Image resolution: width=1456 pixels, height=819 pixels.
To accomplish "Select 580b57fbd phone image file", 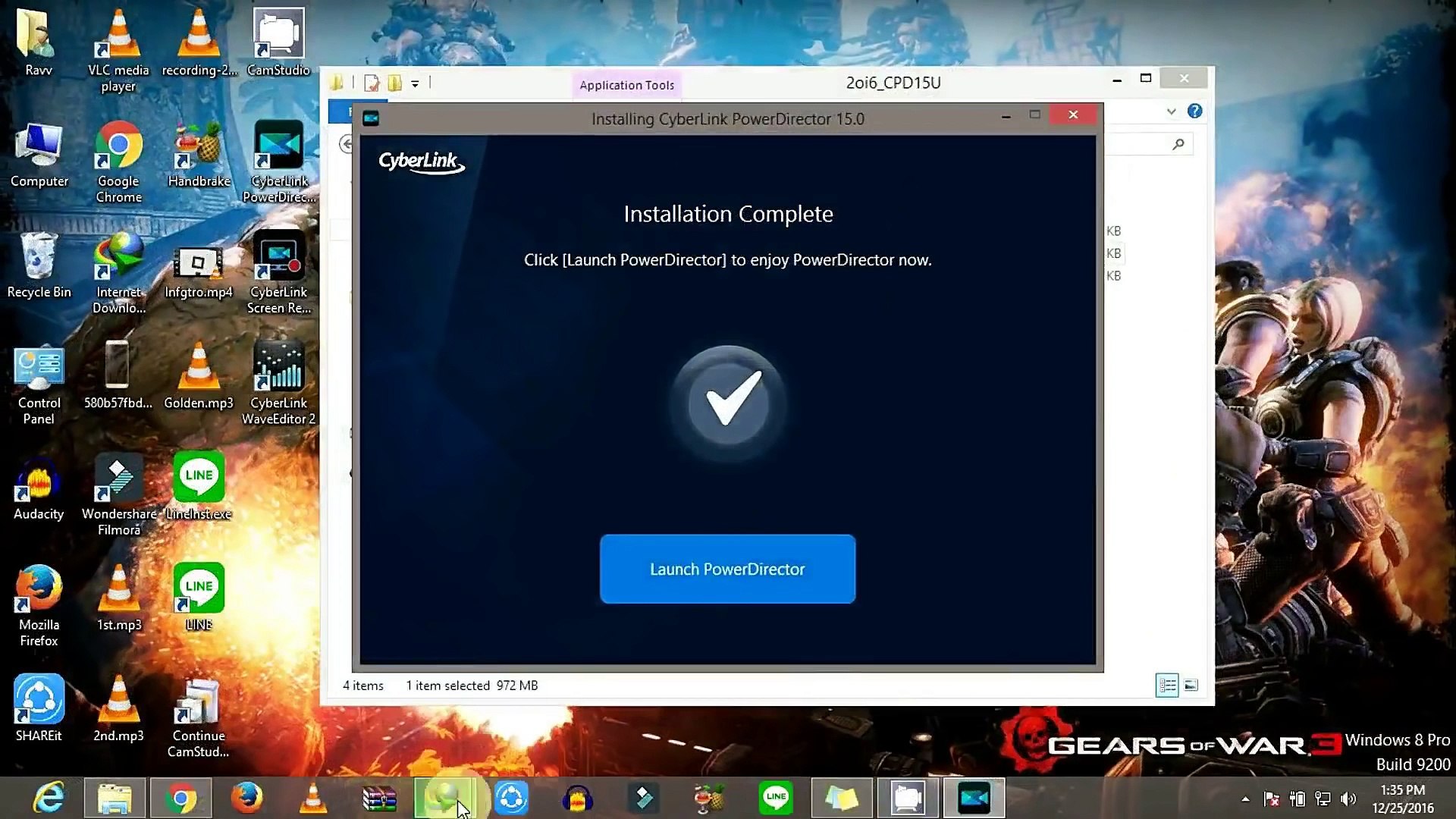I will [x=118, y=376].
